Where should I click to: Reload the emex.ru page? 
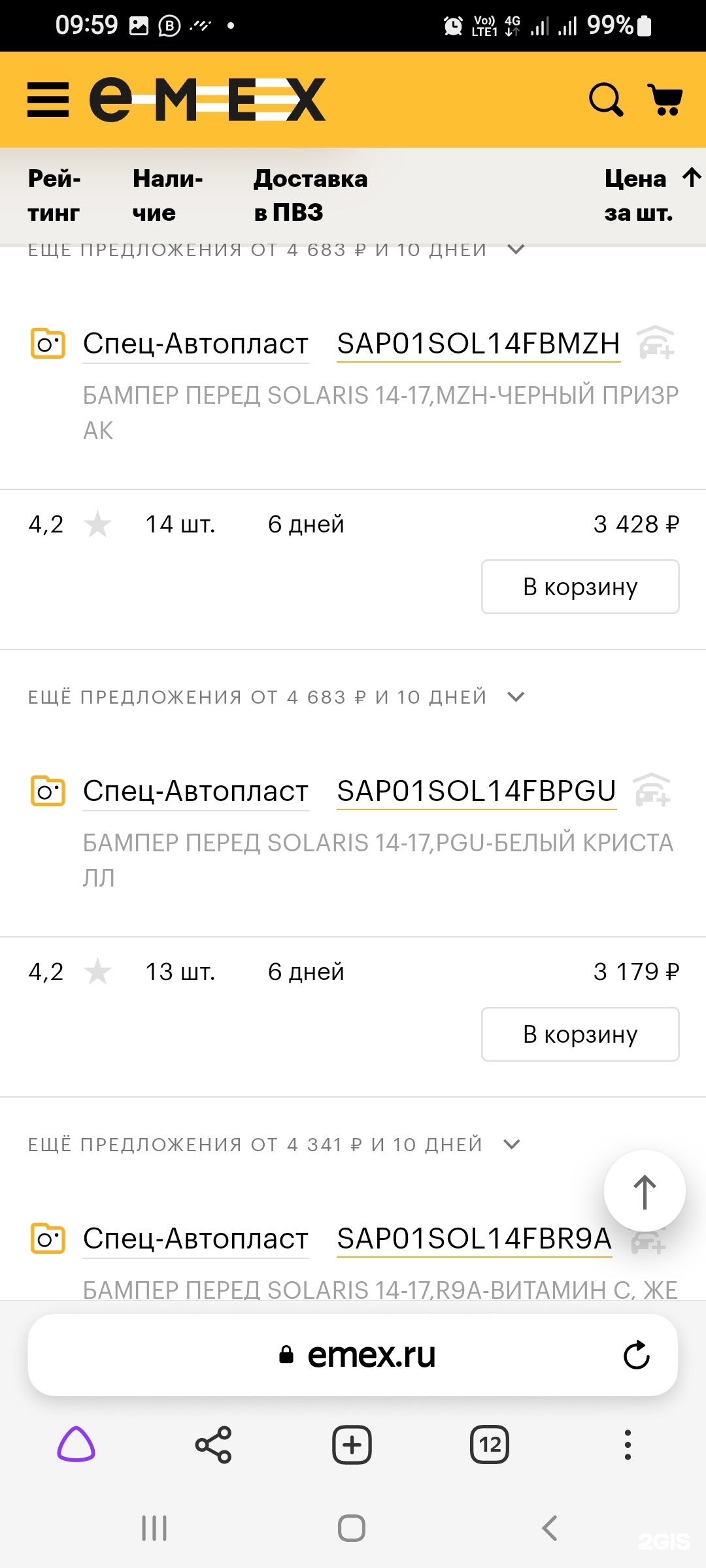pos(636,1355)
